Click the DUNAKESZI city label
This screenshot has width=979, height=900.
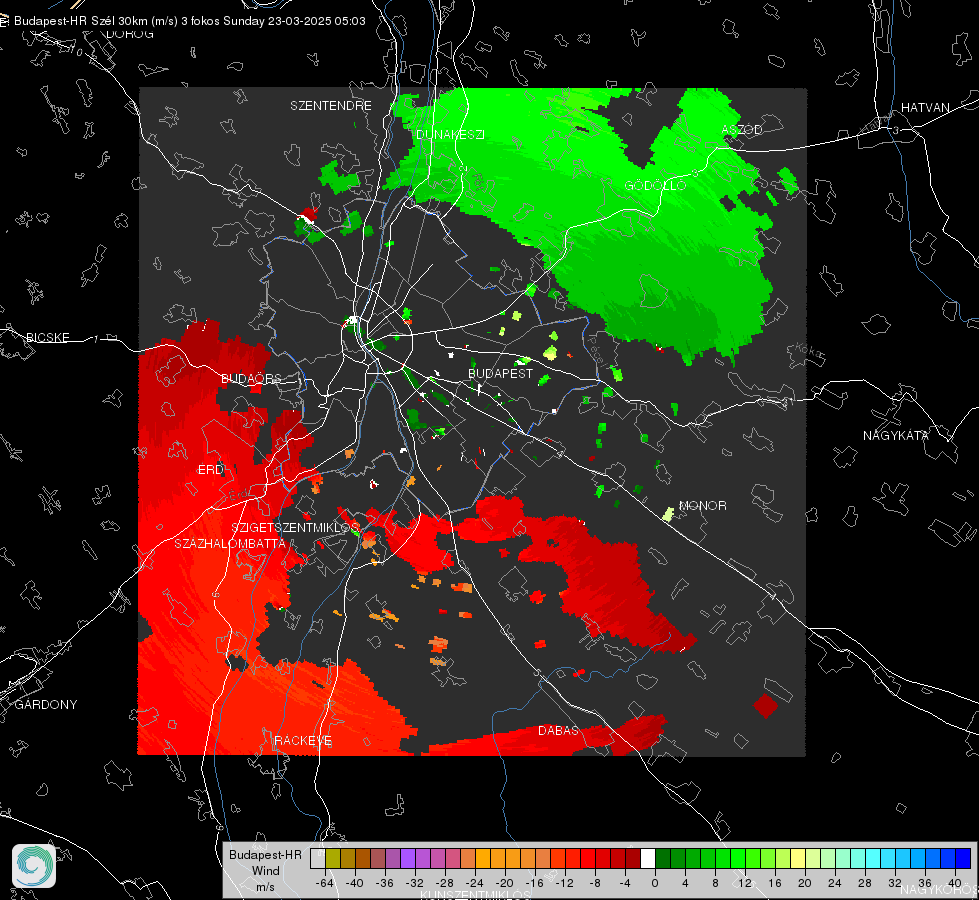(450, 134)
